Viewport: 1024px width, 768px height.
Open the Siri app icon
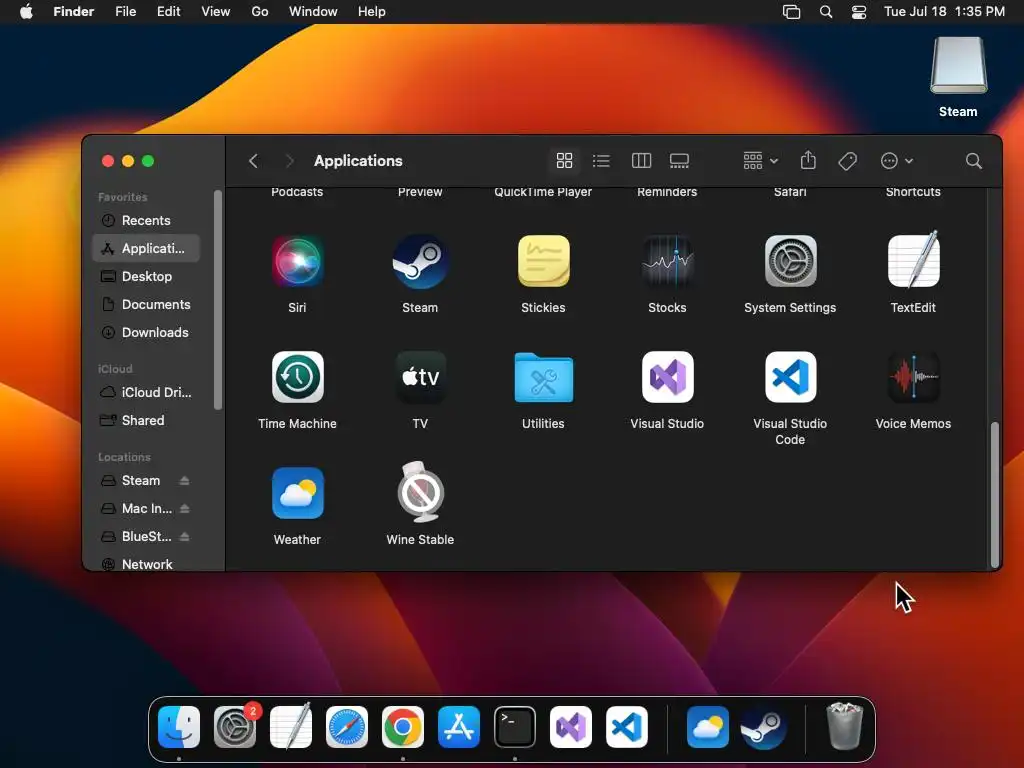297,261
